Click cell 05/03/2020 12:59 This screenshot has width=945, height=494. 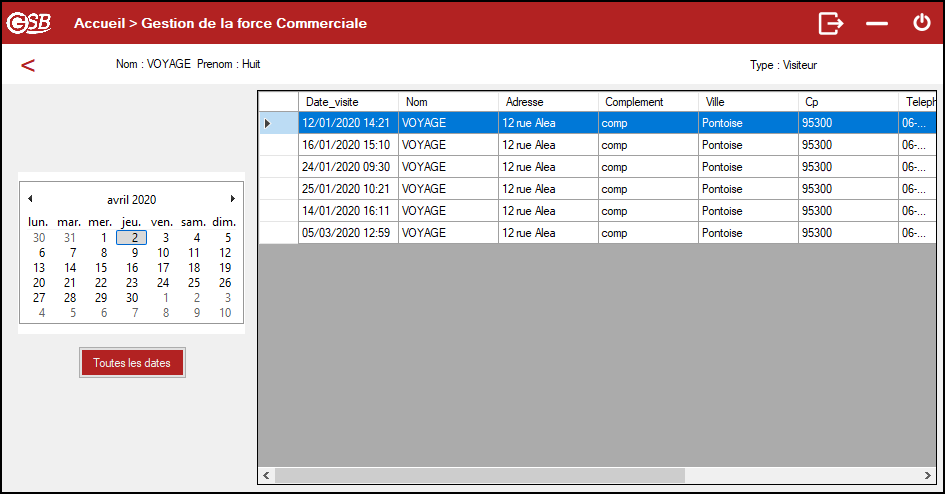pos(348,233)
